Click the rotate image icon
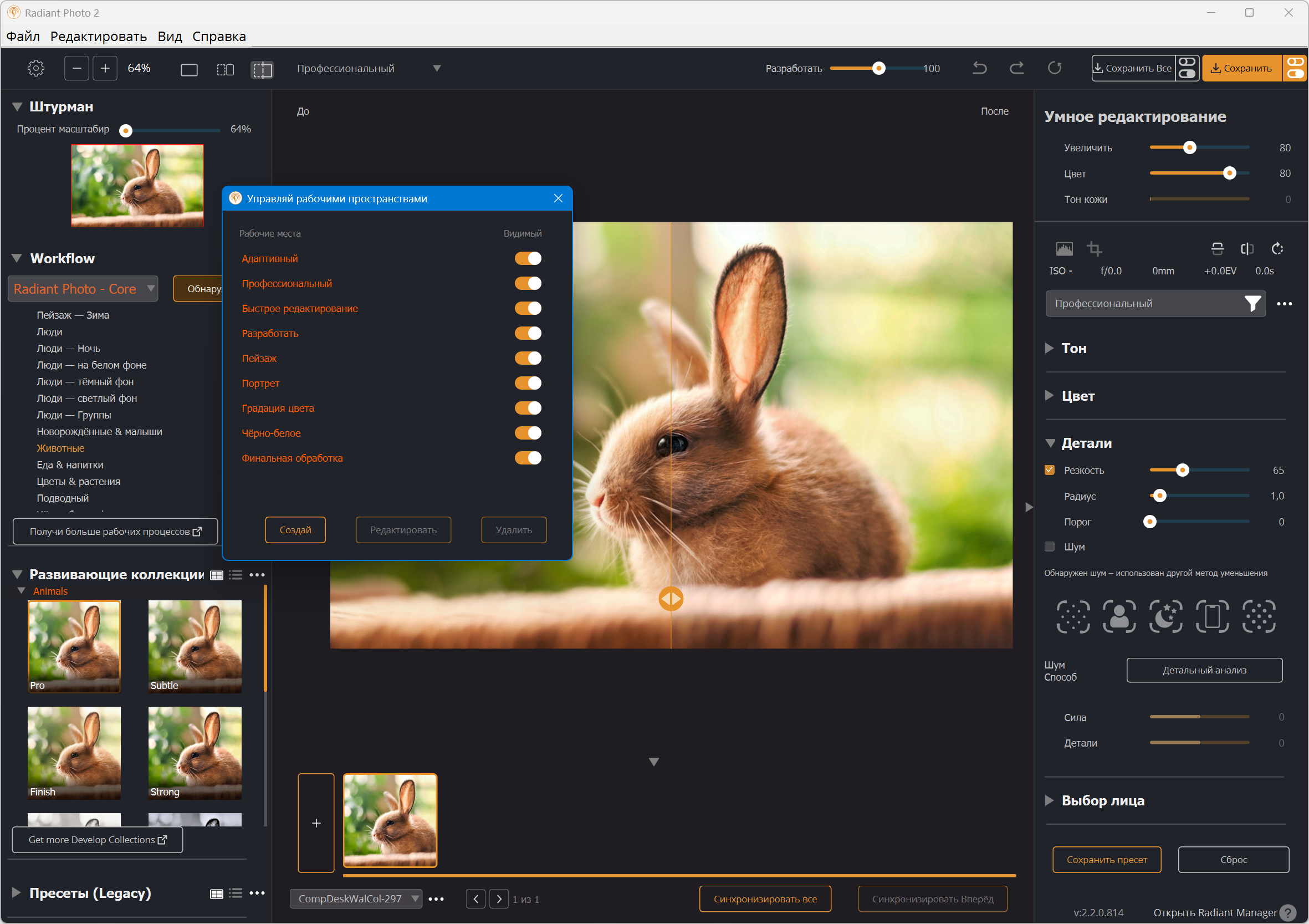 pyautogui.click(x=1277, y=249)
